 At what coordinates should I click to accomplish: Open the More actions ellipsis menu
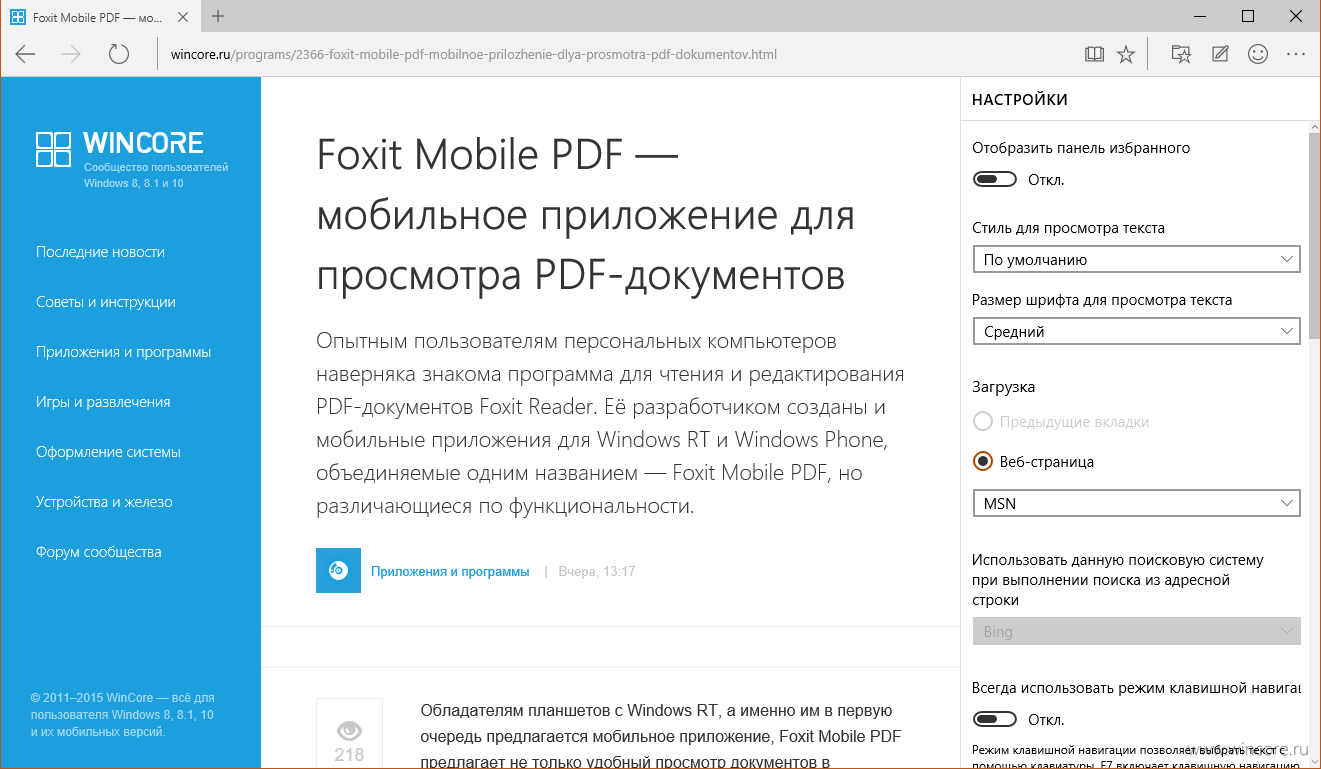(1296, 54)
